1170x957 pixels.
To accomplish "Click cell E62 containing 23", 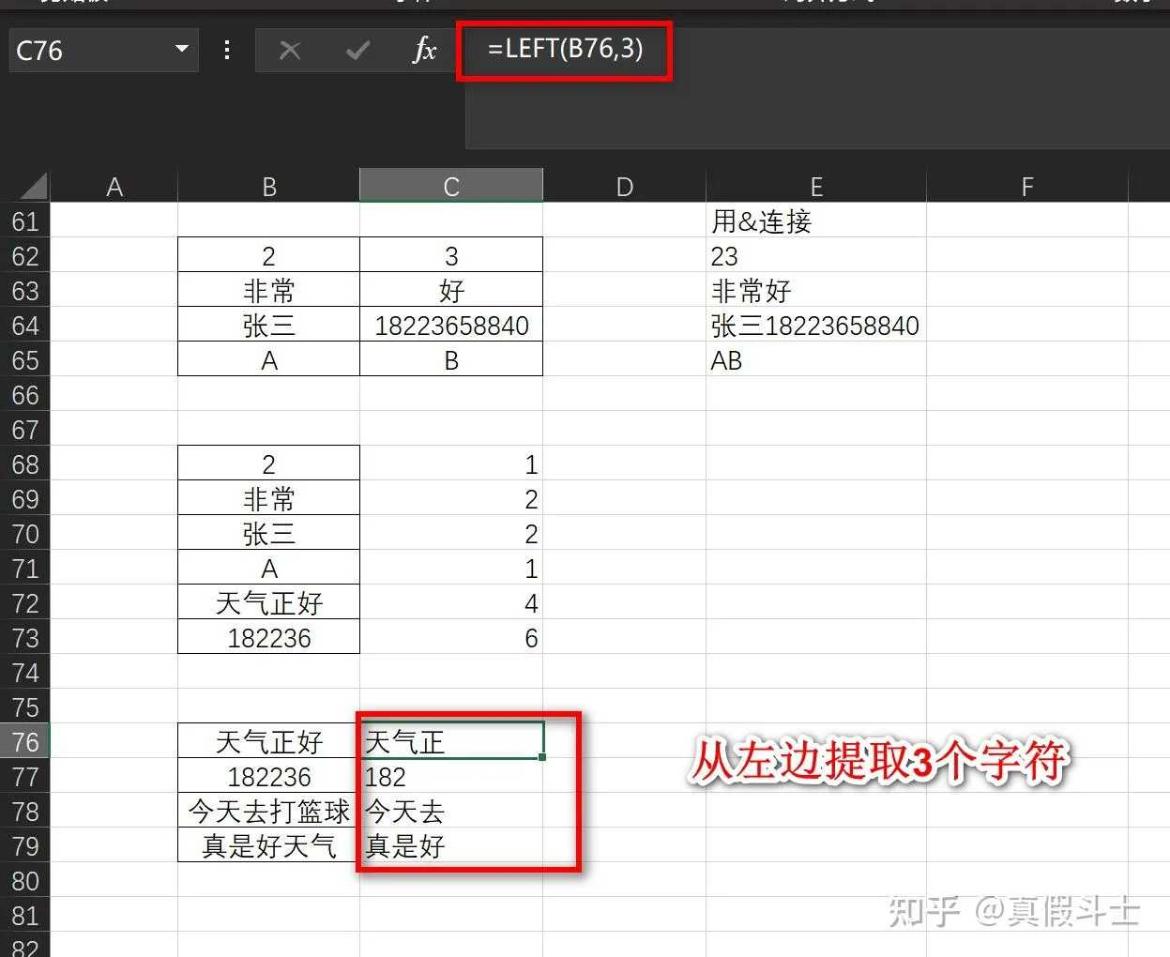I will 816,255.
